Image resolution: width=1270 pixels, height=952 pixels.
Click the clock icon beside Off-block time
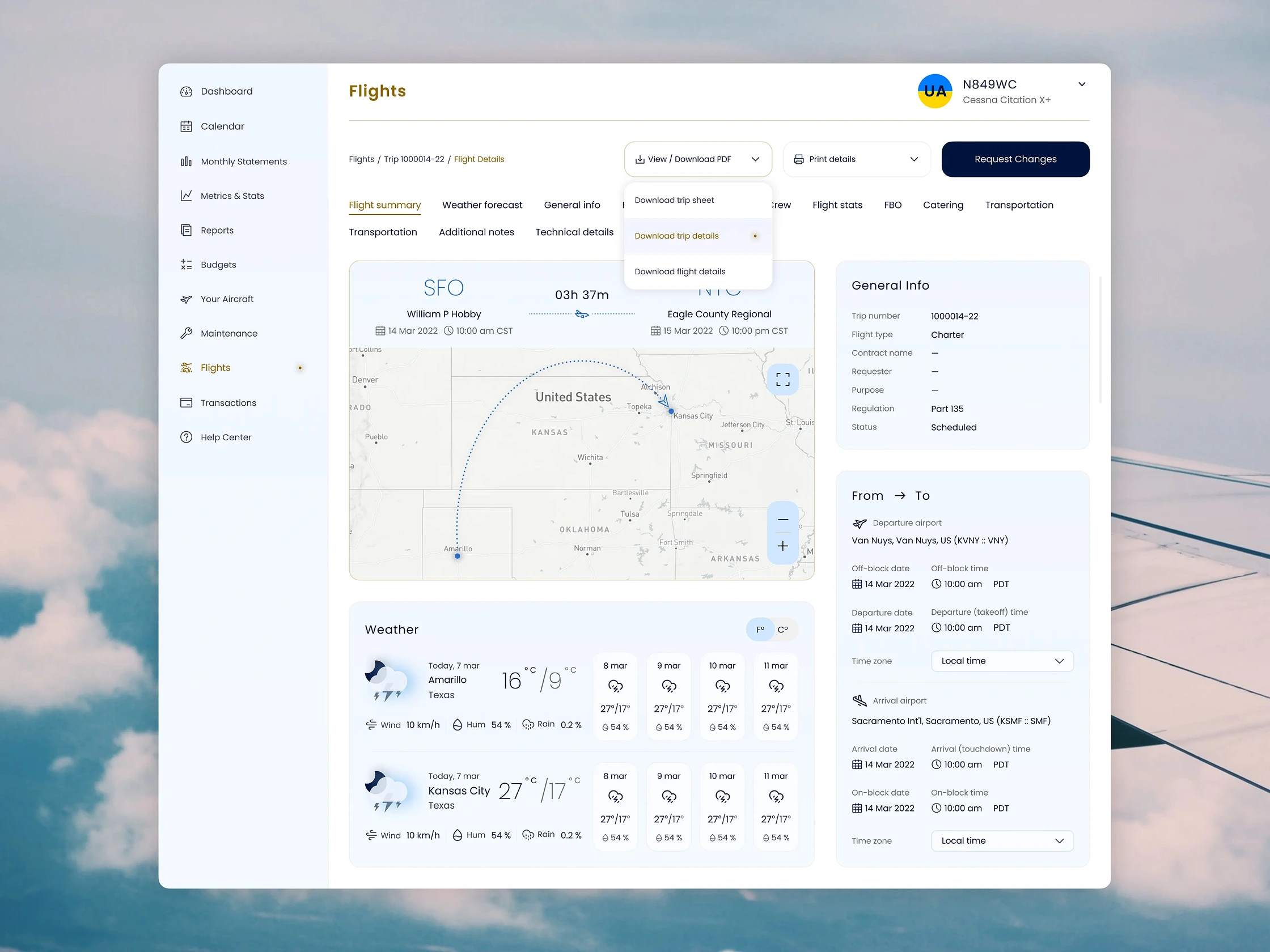pos(937,584)
